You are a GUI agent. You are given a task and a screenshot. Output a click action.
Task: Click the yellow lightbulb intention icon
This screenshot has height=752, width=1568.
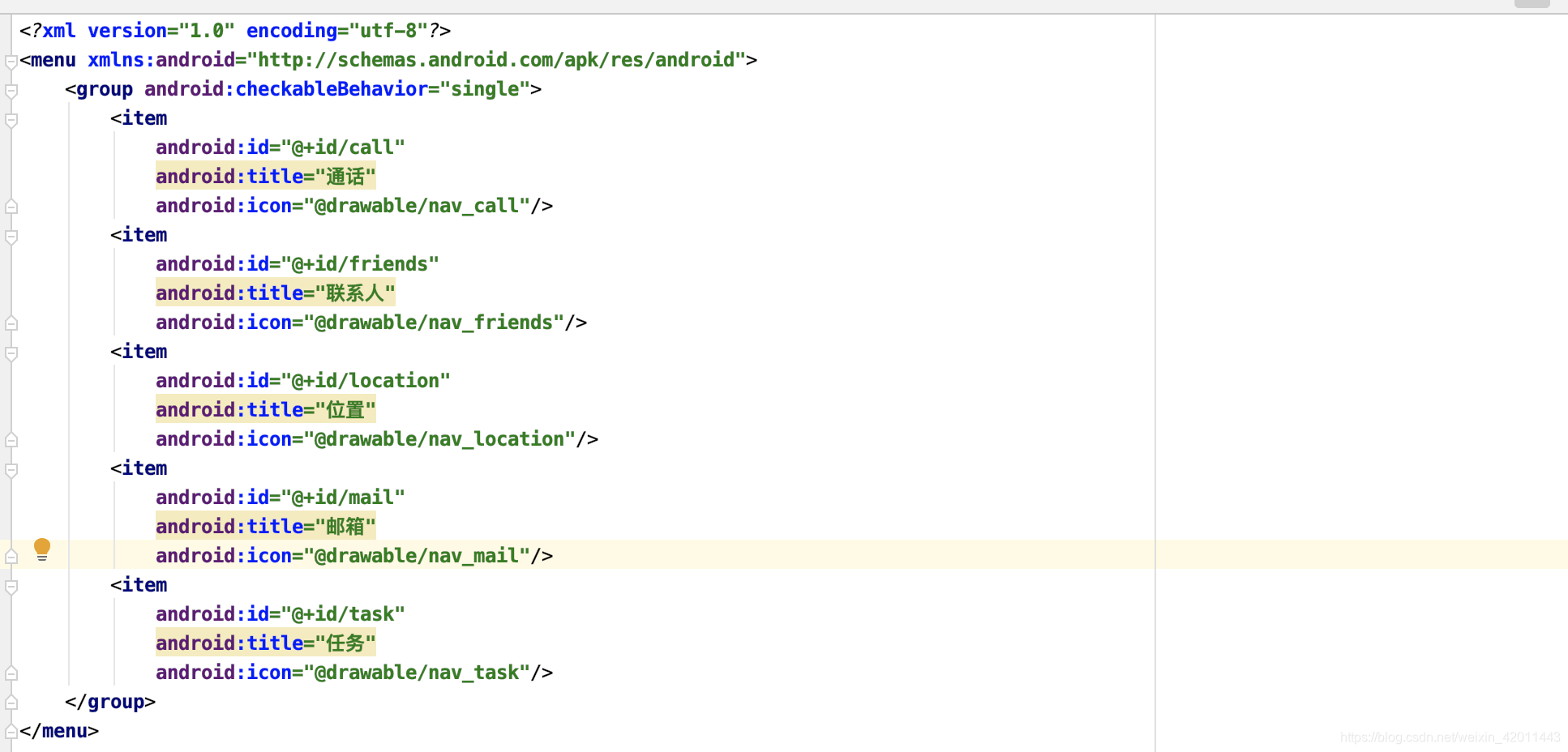click(x=42, y=549)
